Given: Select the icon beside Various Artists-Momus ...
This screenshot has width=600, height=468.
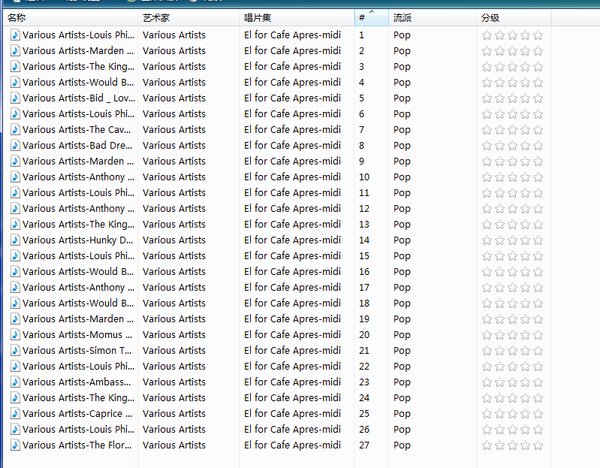Looking at the screenshot, I should pyautogui.click(x=15, y=335).
